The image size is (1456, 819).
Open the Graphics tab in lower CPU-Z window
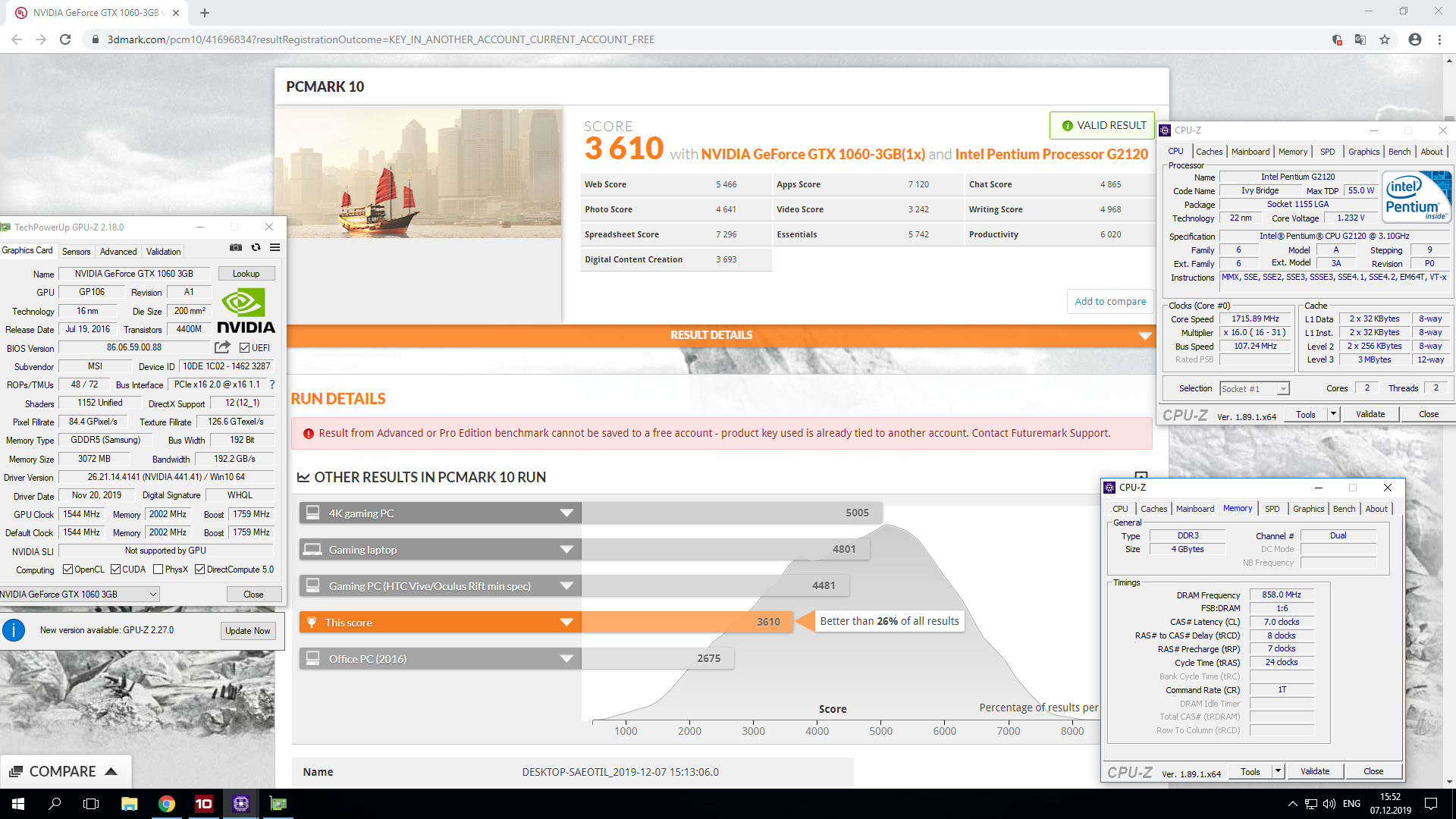pyautogui.click(x=1308, y=509)
